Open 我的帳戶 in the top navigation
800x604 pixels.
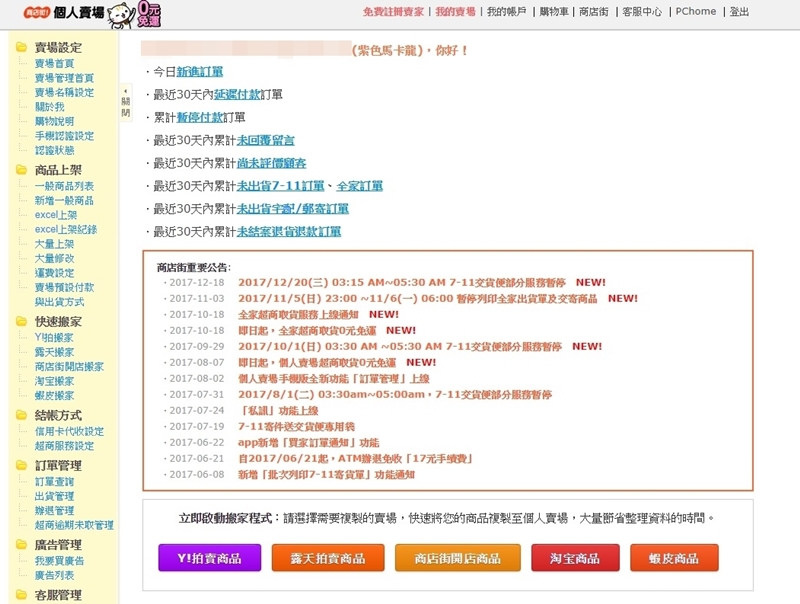[x=506, y=12]
